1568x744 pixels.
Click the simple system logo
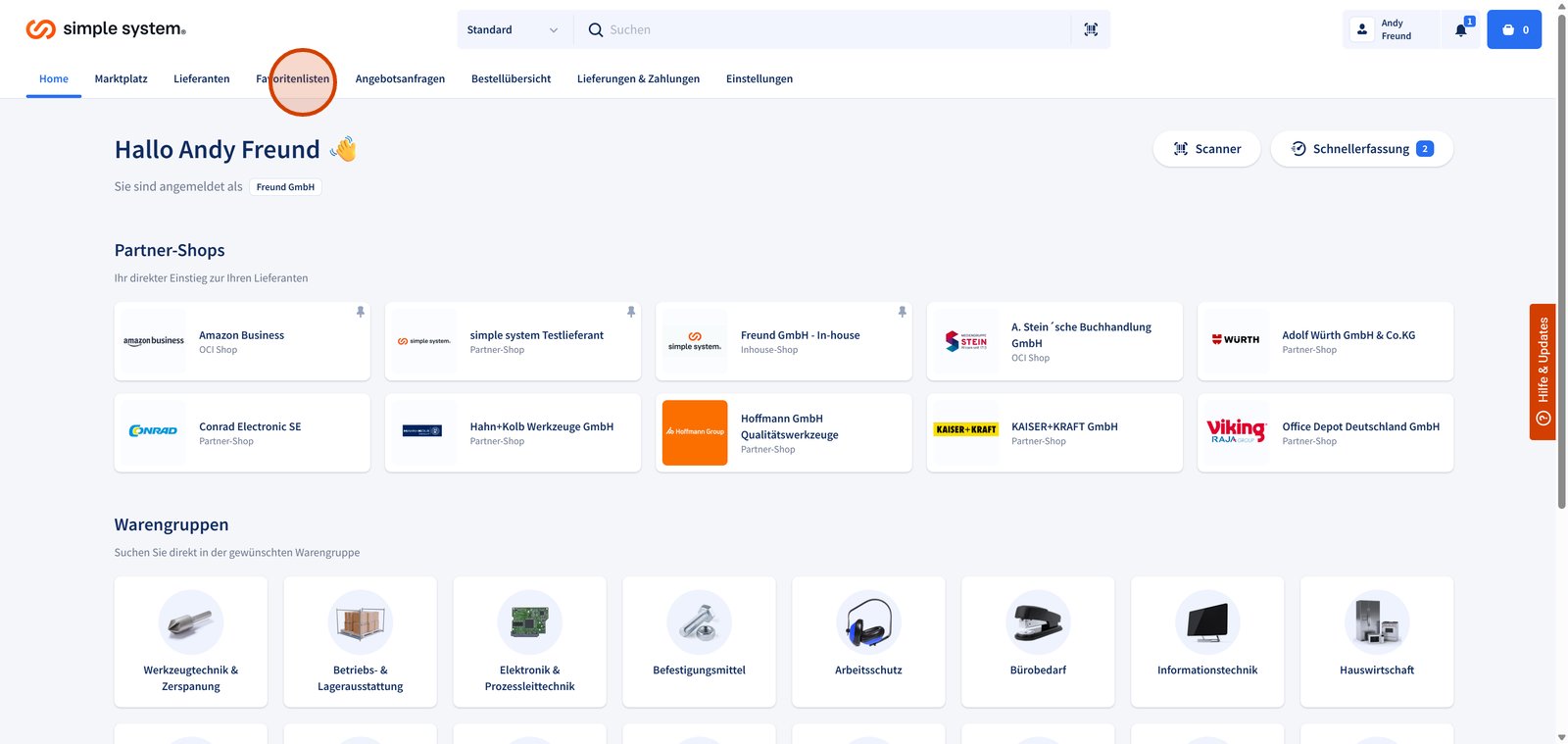106,29
